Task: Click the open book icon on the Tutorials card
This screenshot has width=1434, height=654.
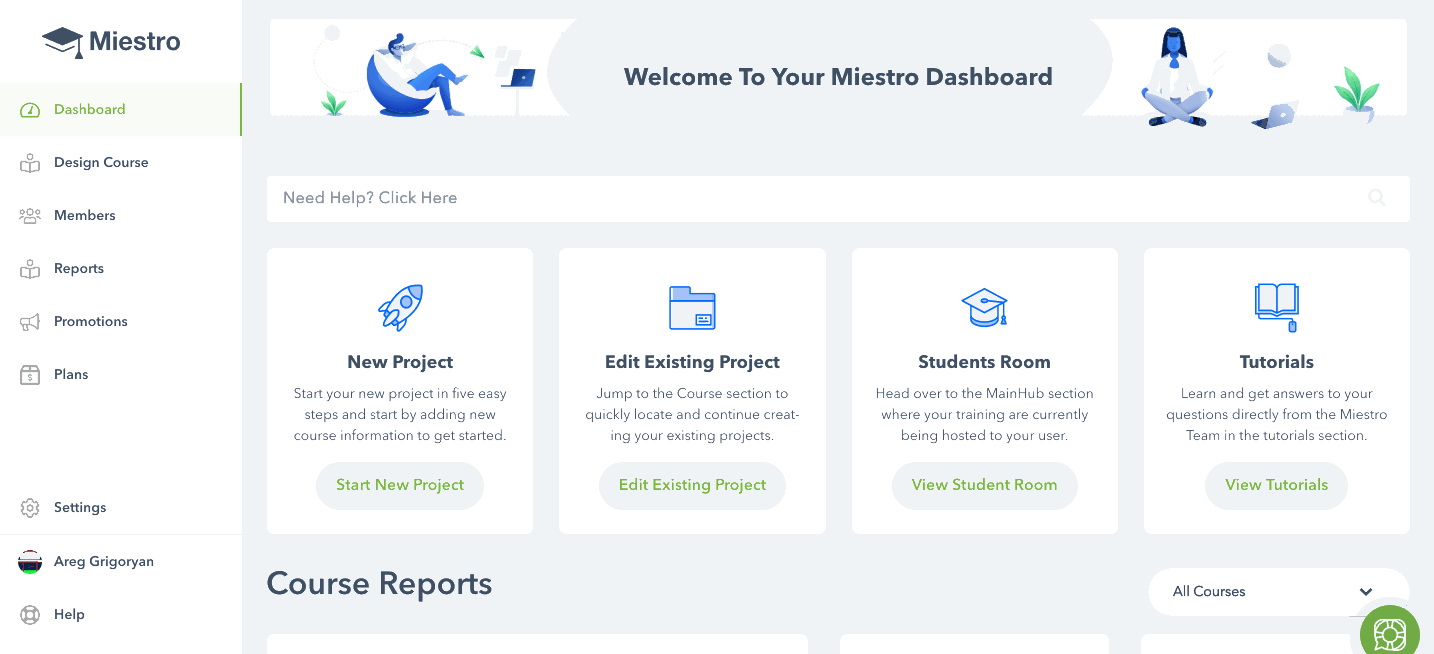Action: point(1277,308)
